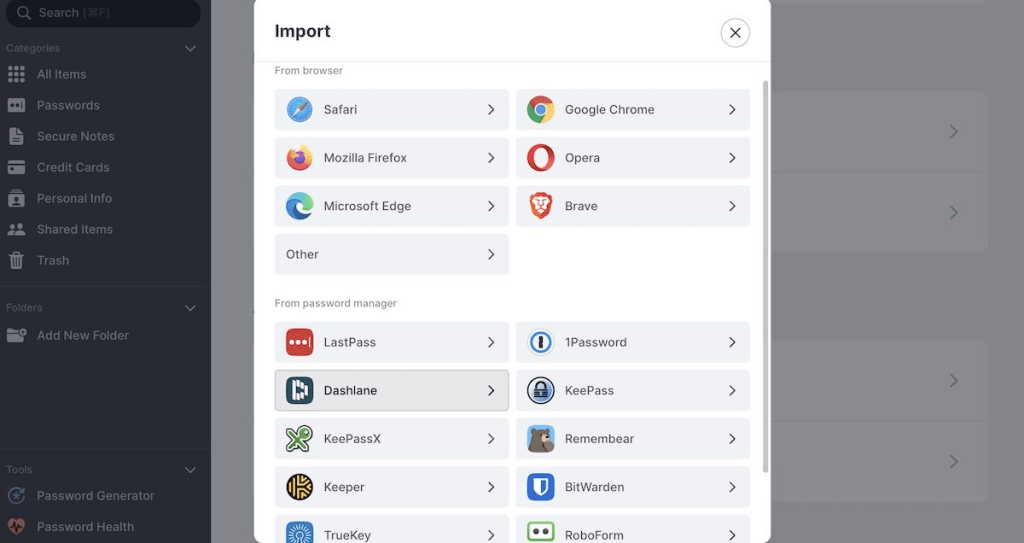Screen dimensions: 1024x543
Task: Collapse the Tools section chevron
Action: click(x=191, y=470)
